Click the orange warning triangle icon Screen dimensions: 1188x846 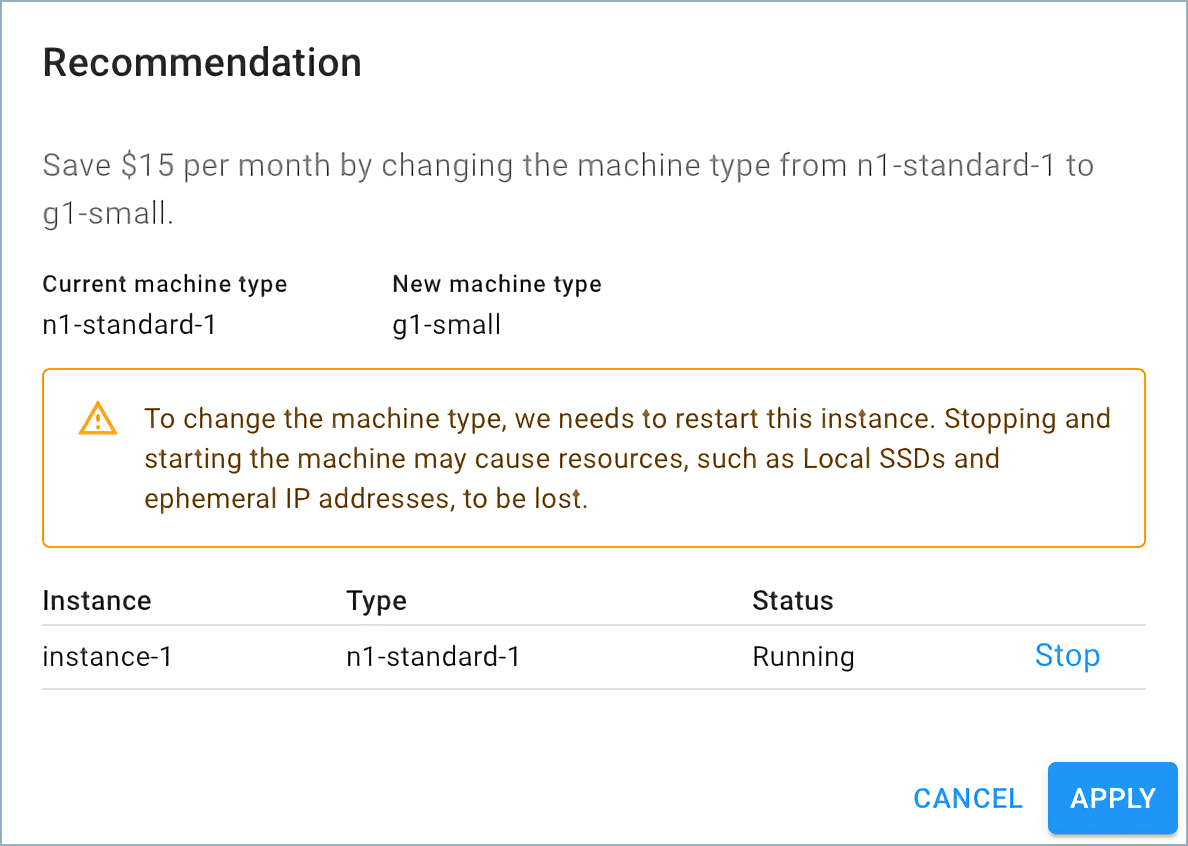97,418
